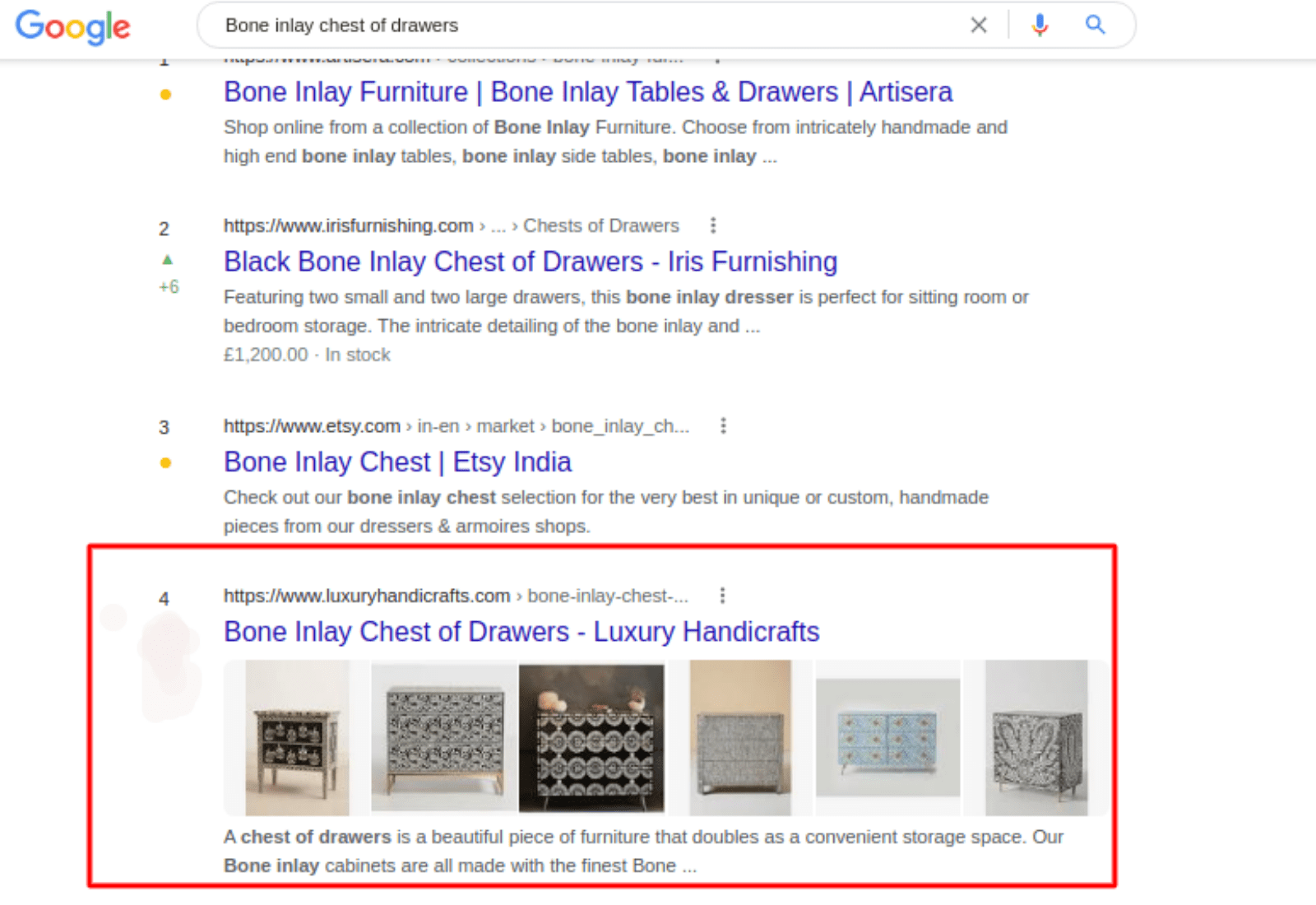Screen dimensions: 1316x905
Task: Click the Google logo
Action: pyautogui.click(x=72, y=27)
